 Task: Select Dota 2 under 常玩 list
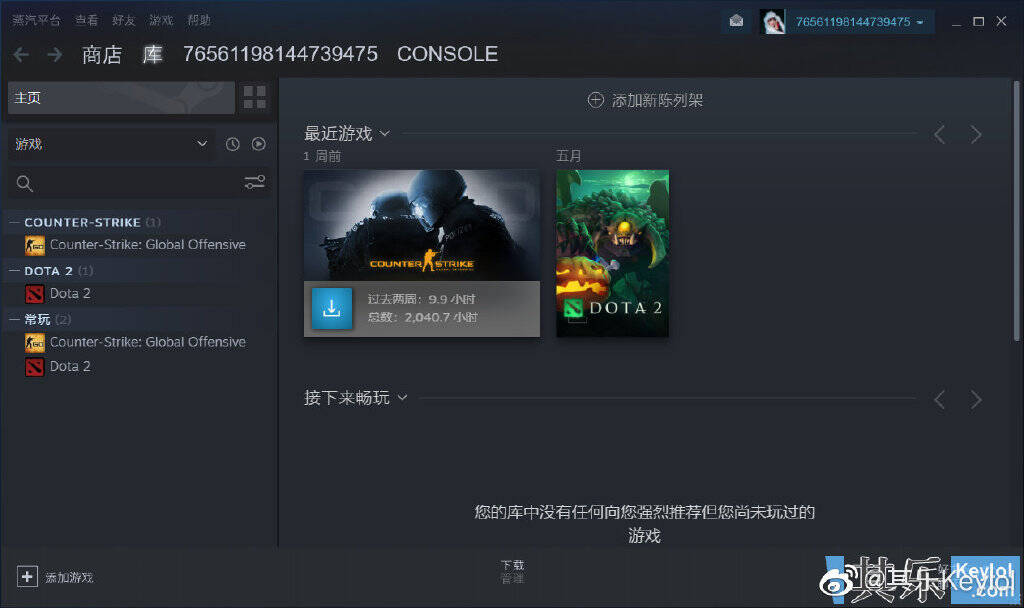coord(70,366)
